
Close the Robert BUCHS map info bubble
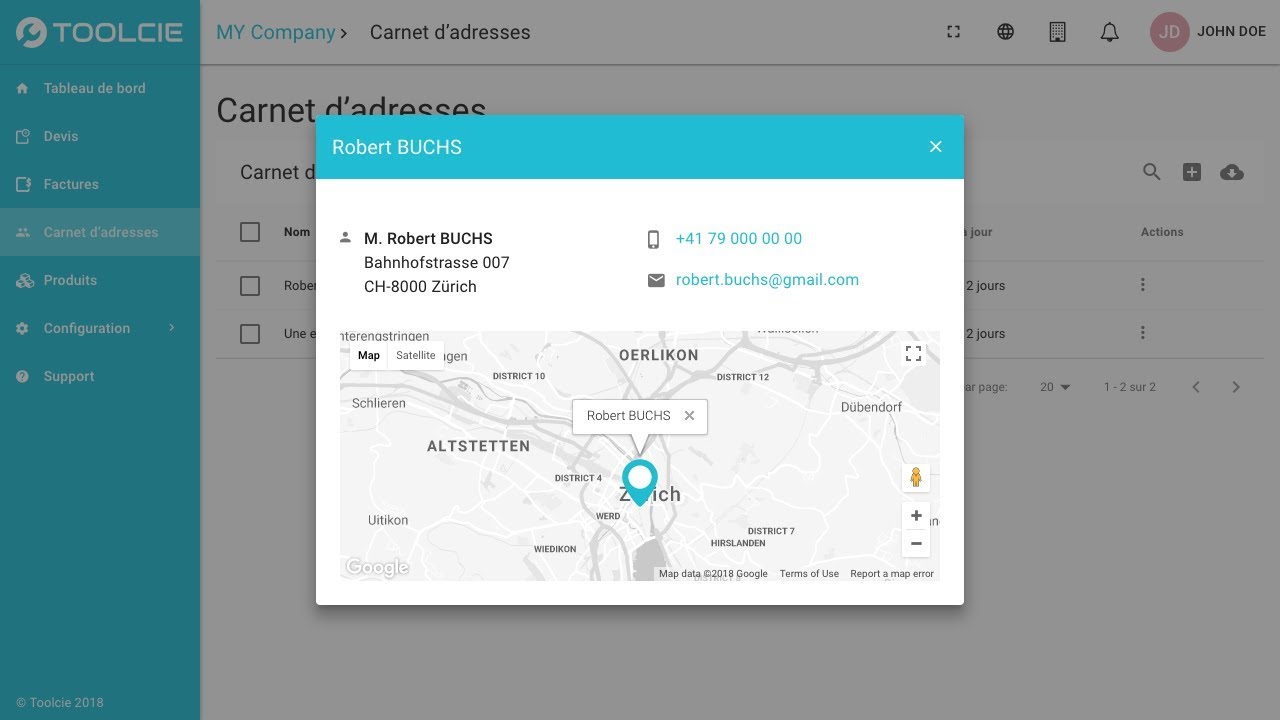pos(689,416)
